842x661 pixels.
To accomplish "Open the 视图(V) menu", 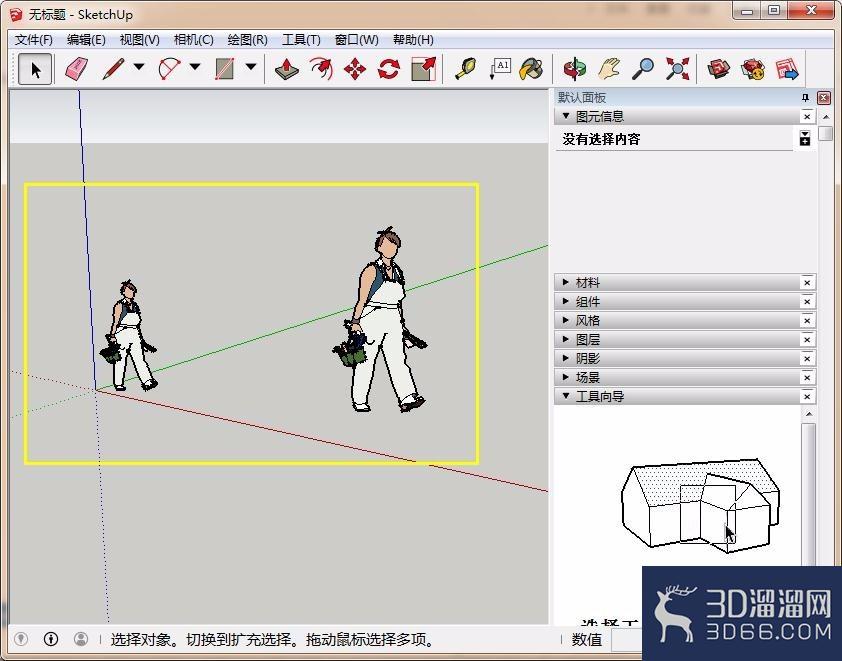I will coord(140,40).
